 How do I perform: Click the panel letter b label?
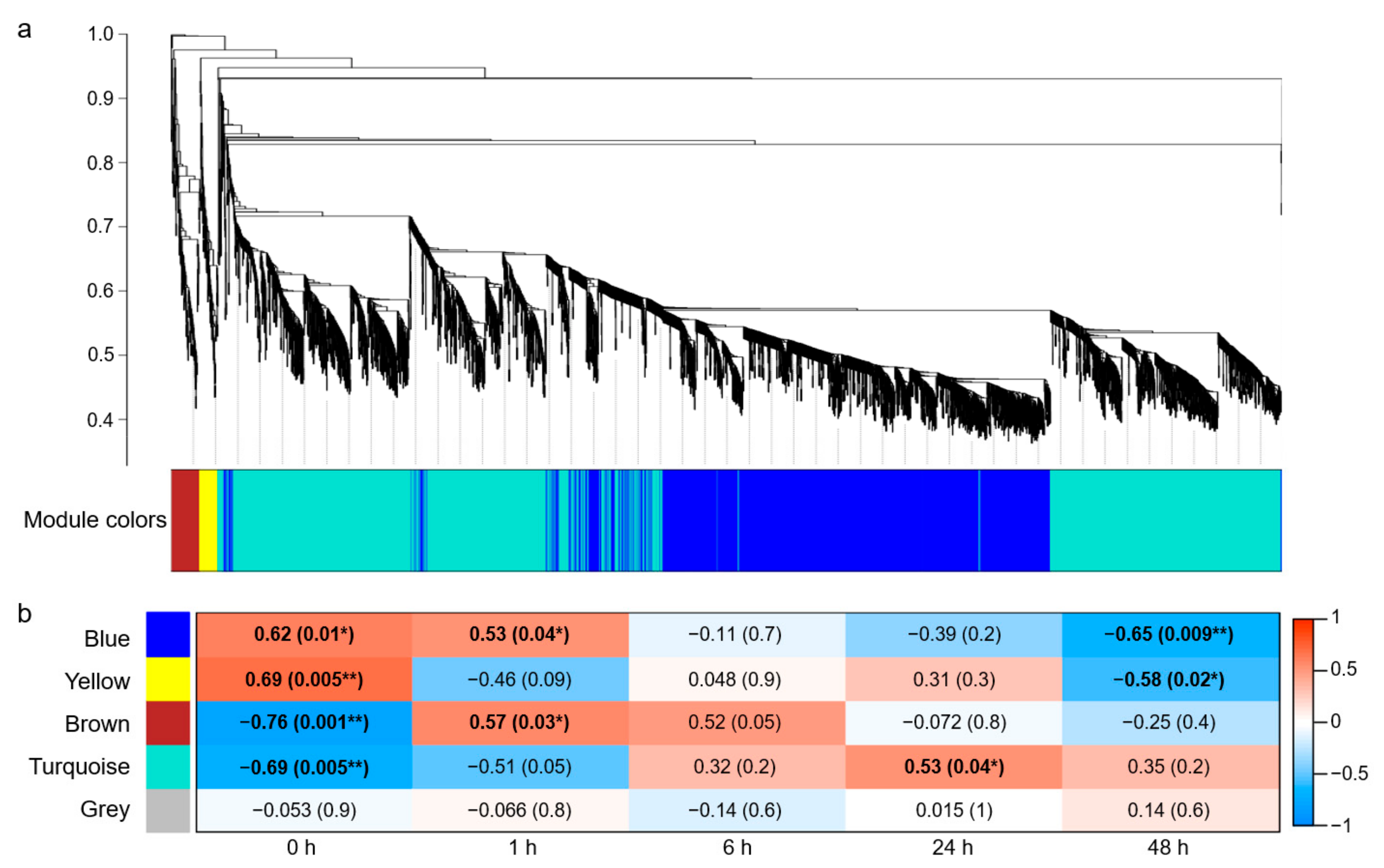[x=25, y=614]
